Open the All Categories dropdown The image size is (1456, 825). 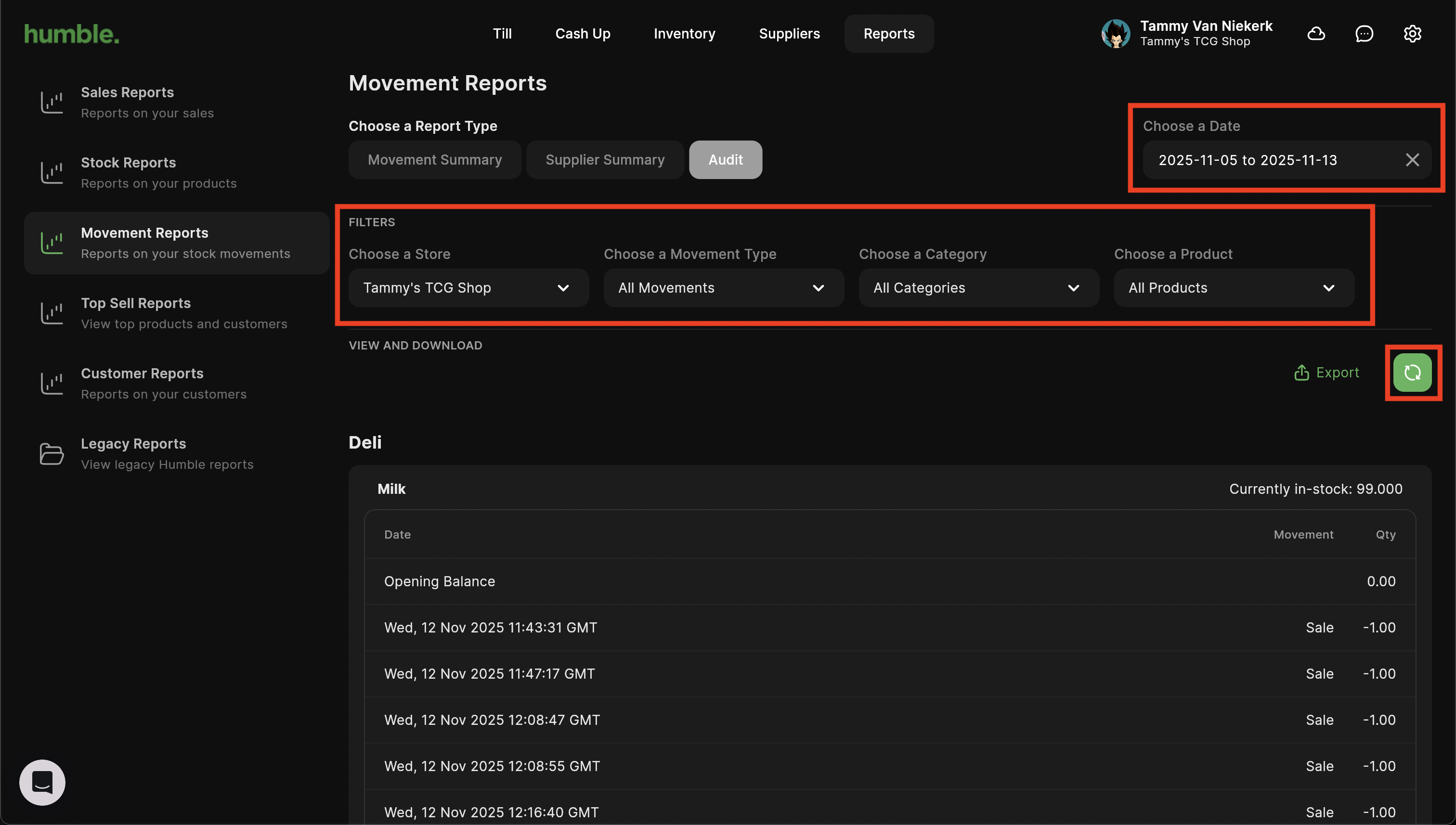[978, 288]
